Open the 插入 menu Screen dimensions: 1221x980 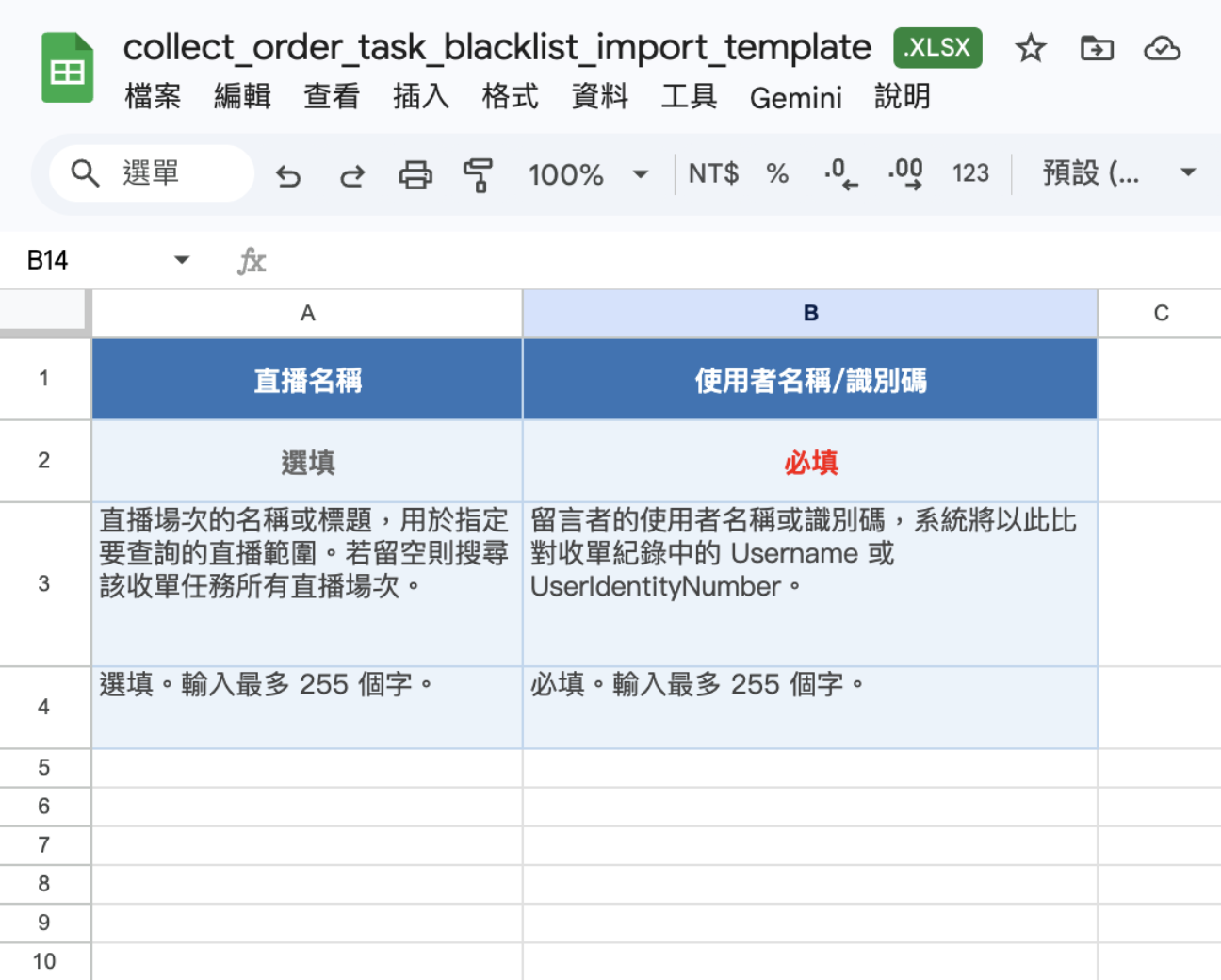[419, 97]
